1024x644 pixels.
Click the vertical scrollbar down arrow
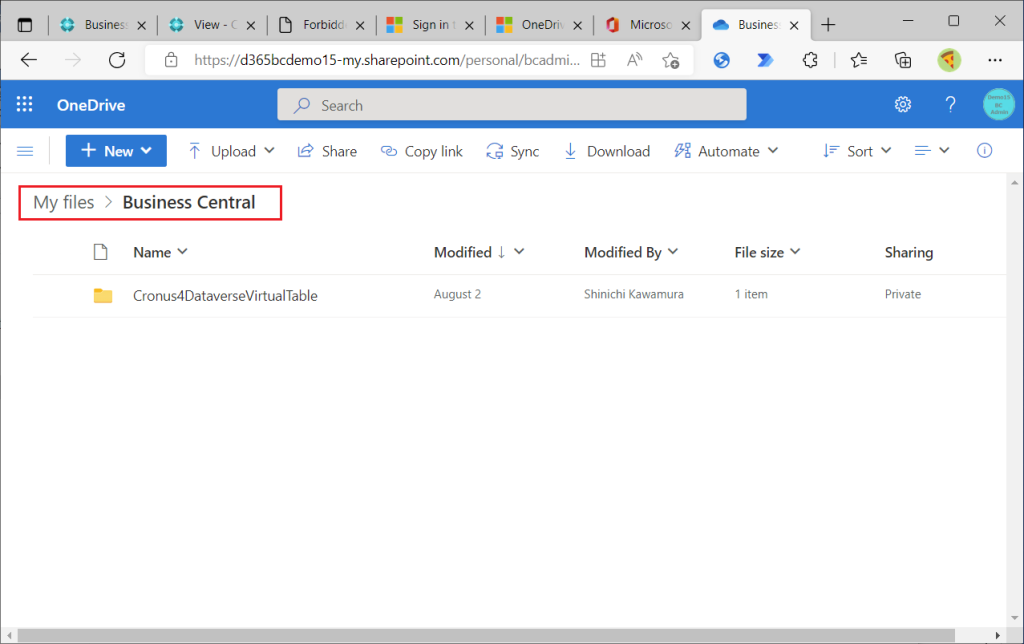point(1014,617)
